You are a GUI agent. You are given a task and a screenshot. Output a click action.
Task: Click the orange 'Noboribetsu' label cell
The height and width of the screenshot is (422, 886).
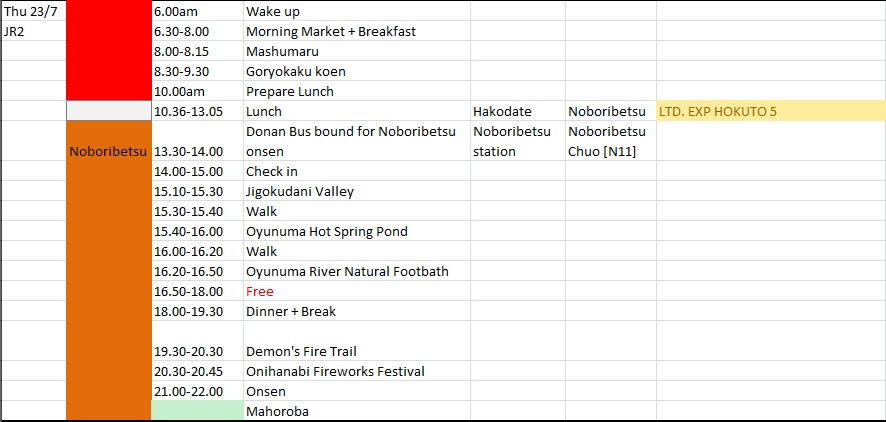[x=108, y=151]
